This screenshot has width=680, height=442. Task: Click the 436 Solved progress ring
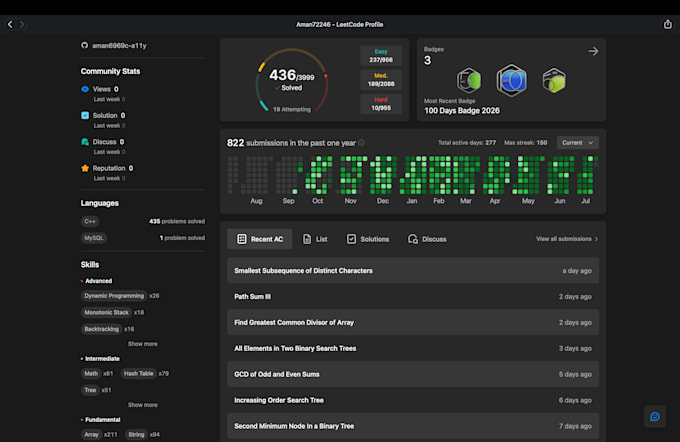click(x=291, y=80)
